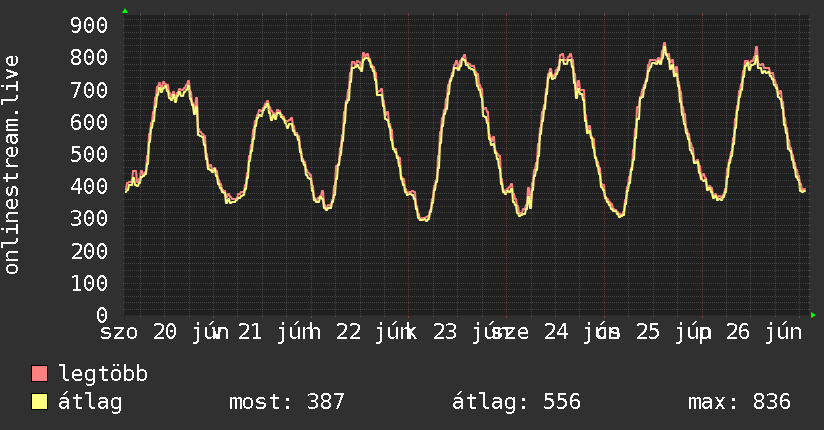Click the 'szo 20 jún' date label
This screenshot has width=824, height=430.
point(164,332)
